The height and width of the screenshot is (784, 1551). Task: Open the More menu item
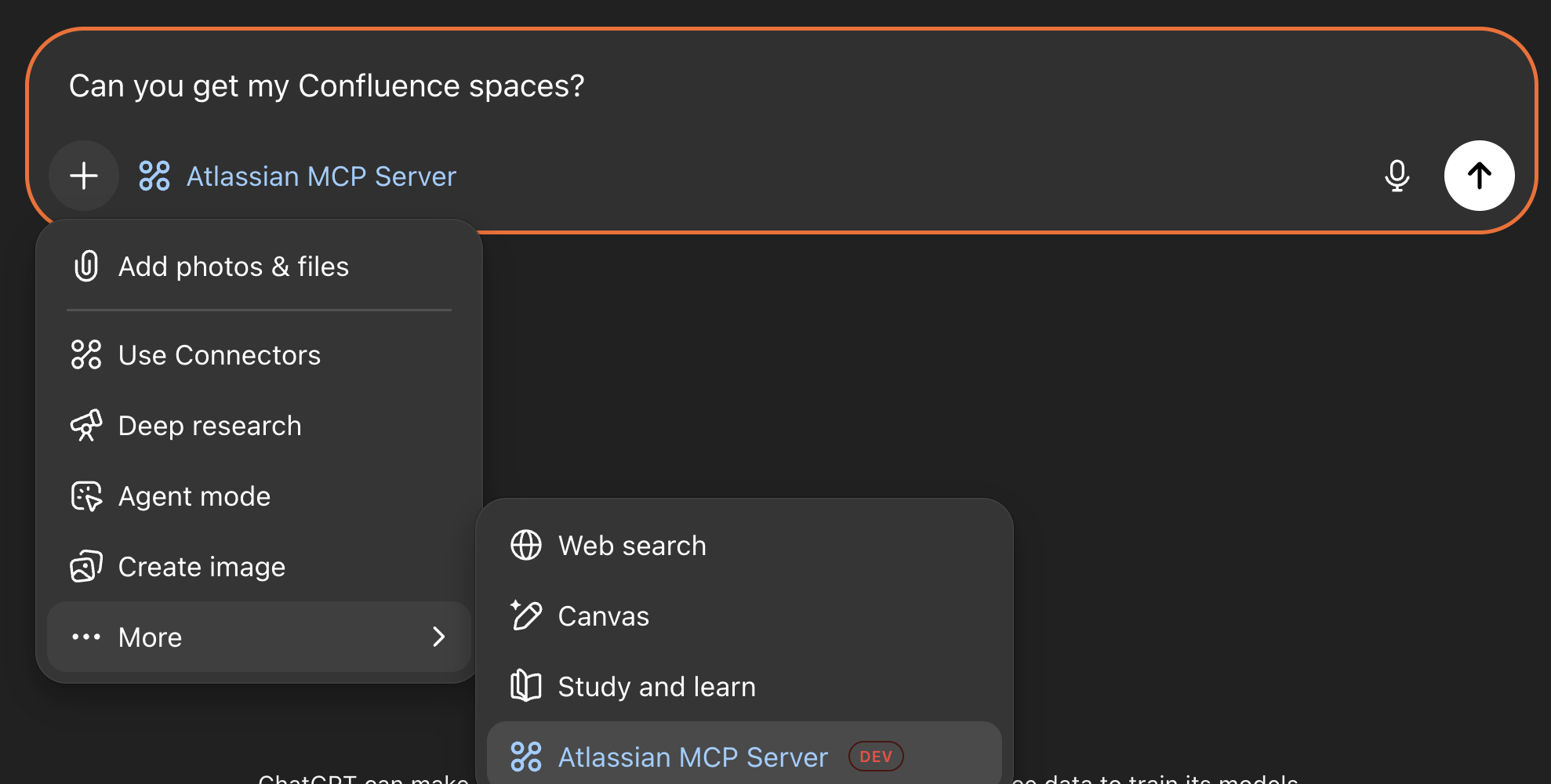point(151,637)
